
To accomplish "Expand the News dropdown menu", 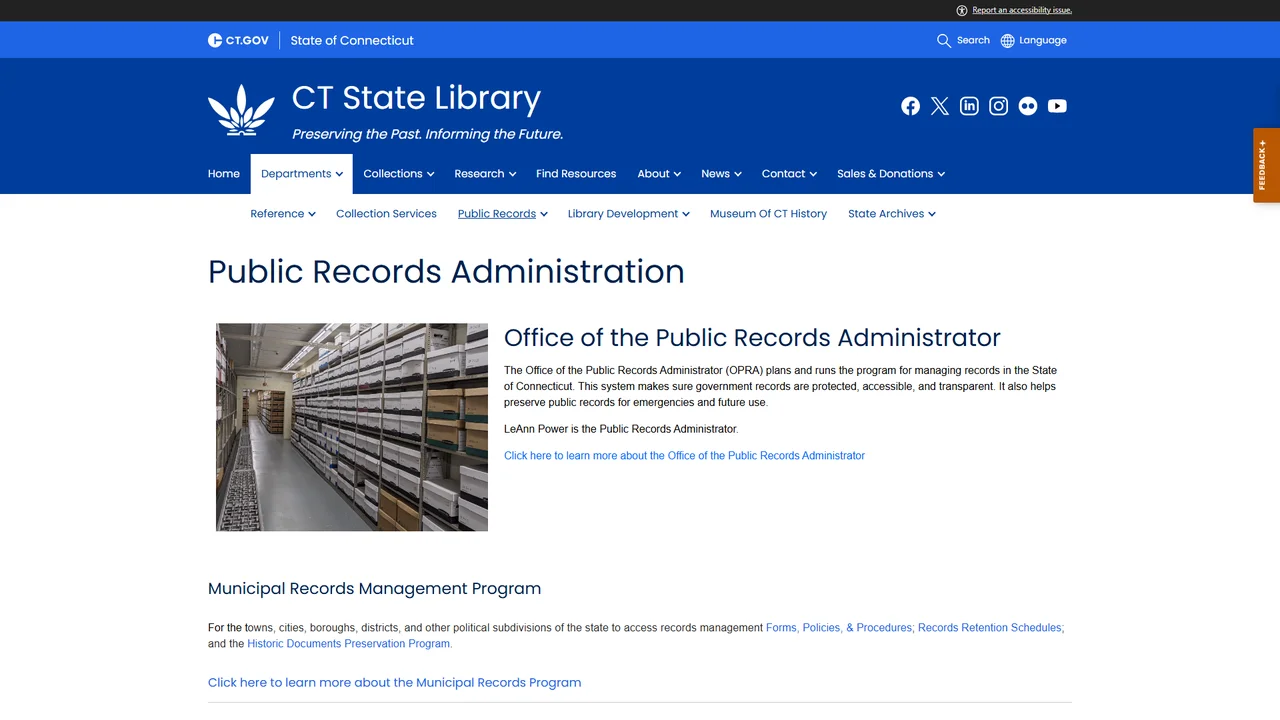I will pyautogui.click(x=721, y=174).
